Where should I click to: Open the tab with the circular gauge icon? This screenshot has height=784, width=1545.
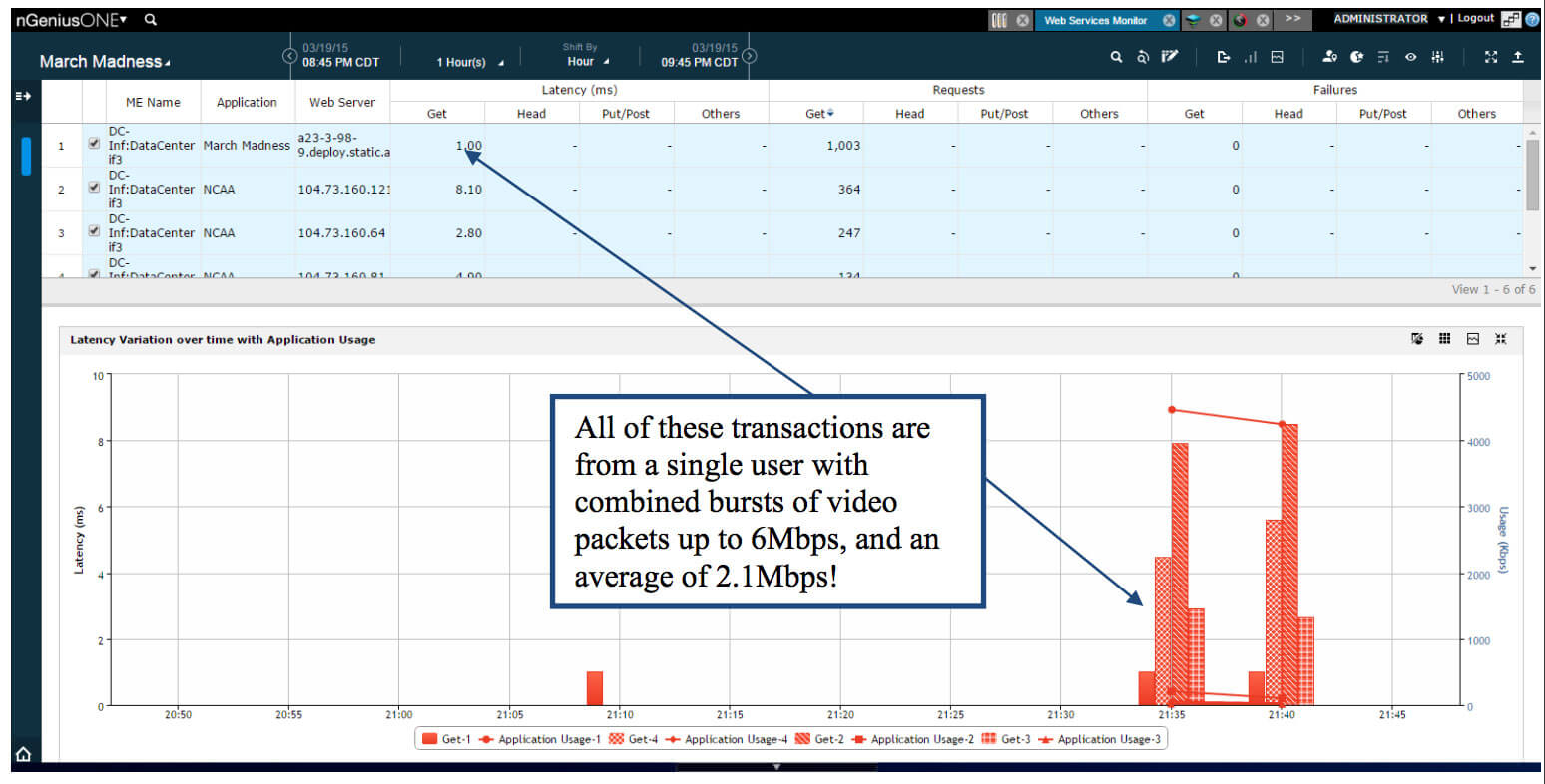(x=1240, y=20)
